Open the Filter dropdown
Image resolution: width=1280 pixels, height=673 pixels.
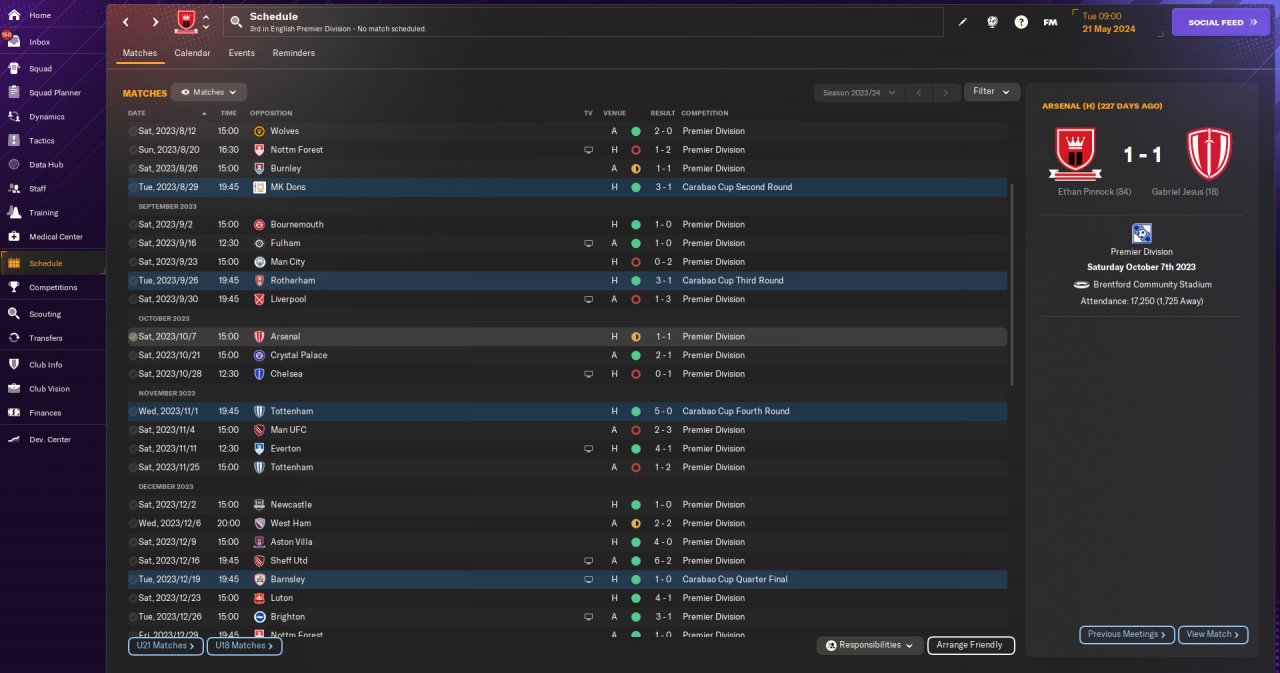click(992, 91)
